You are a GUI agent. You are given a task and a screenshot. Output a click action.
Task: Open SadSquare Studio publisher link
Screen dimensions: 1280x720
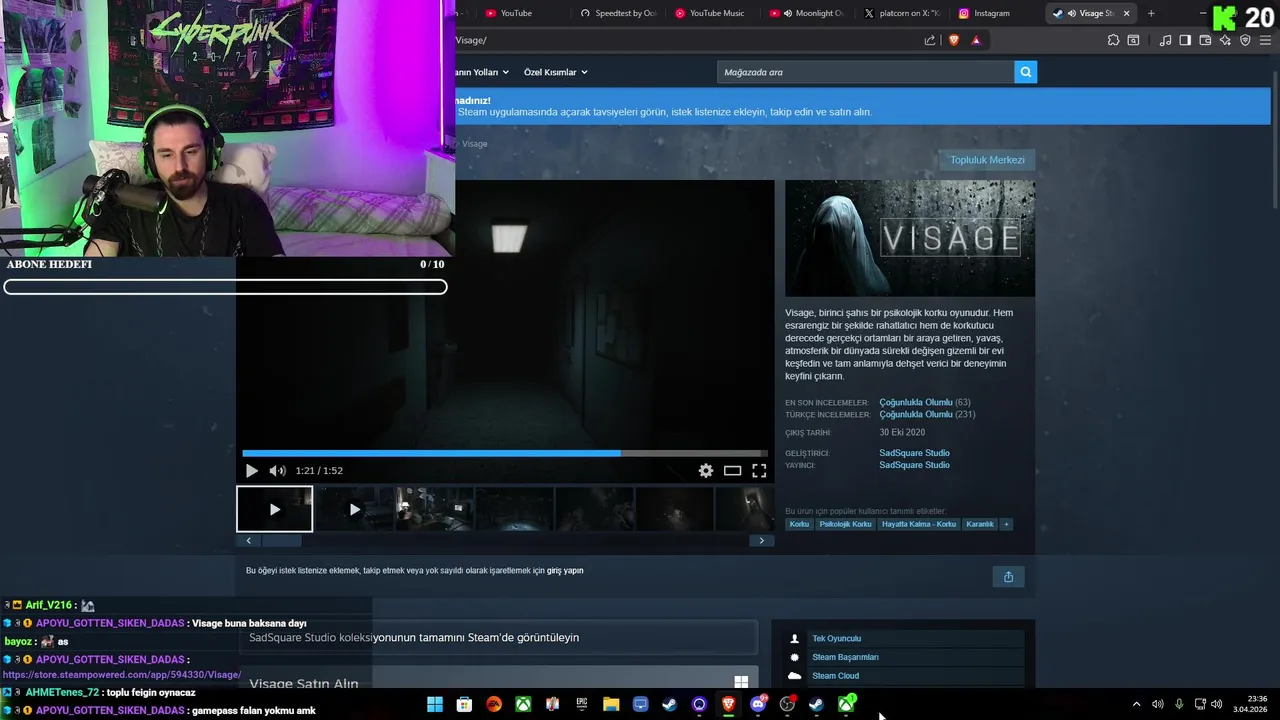coord(914,465)
